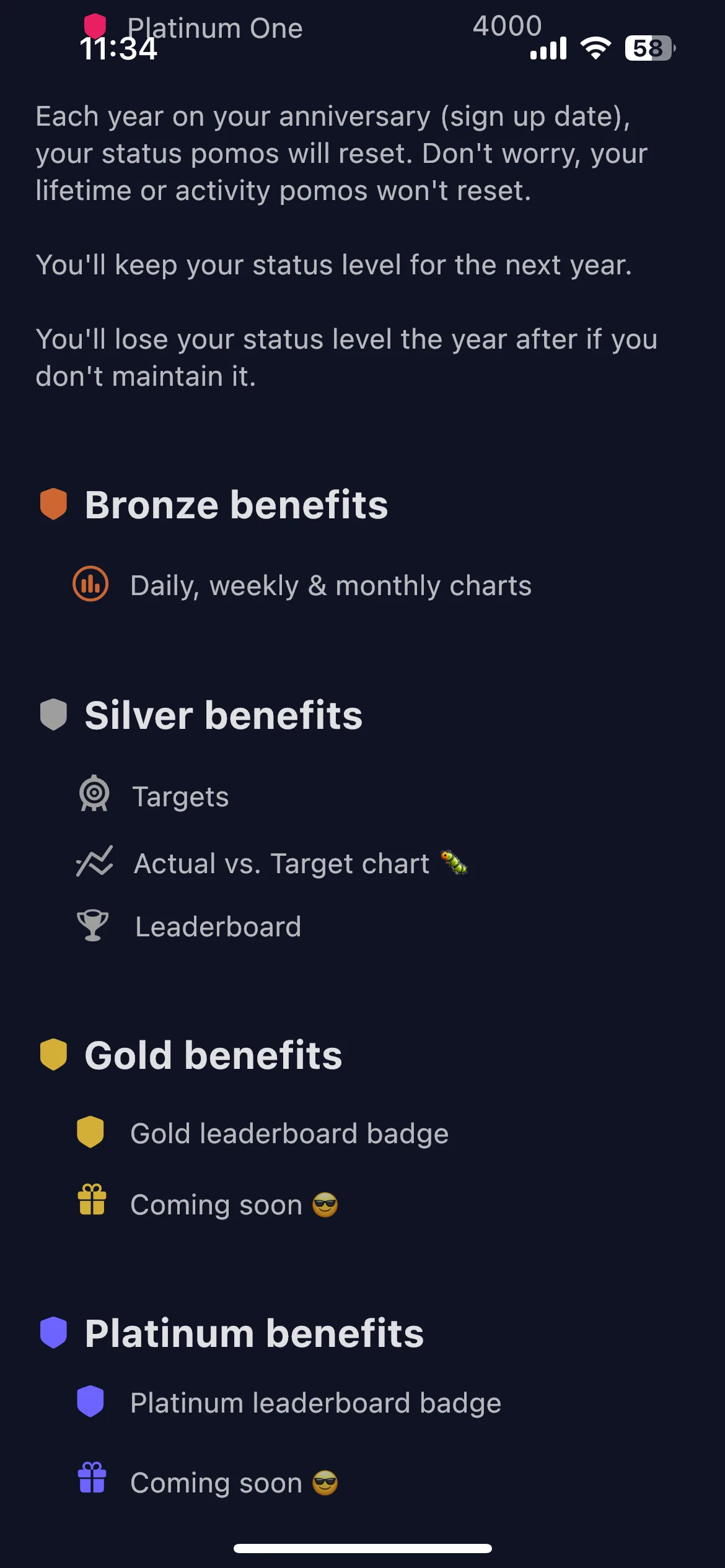Tap the purple gift box icon
The height and width of the screenshot is (1568, 725).
coord(92,1478)
